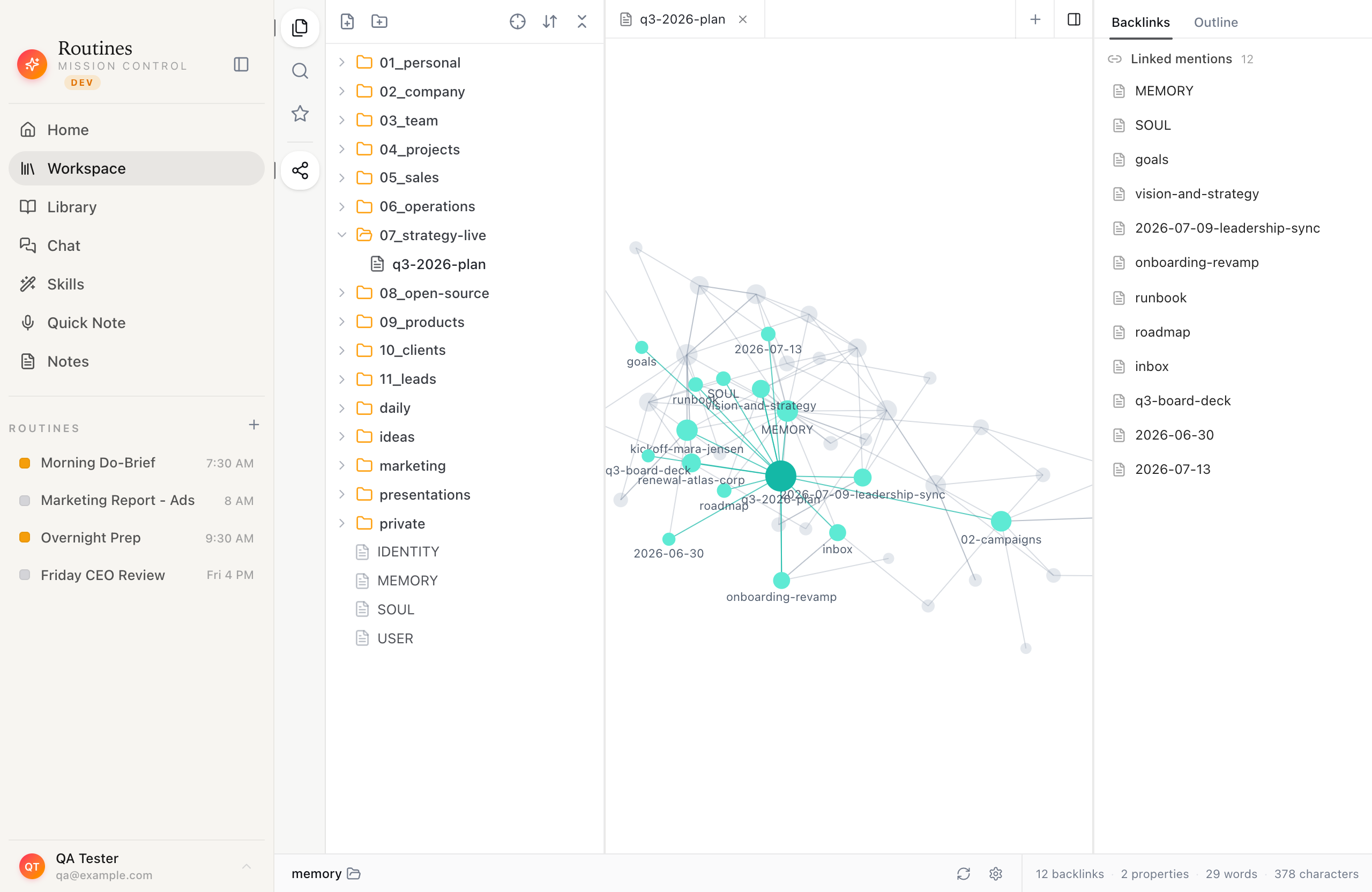This screenshot has width=1372, height=892.
Task: Open the starred bookmarks icon
Action: (x=300, y=113)
